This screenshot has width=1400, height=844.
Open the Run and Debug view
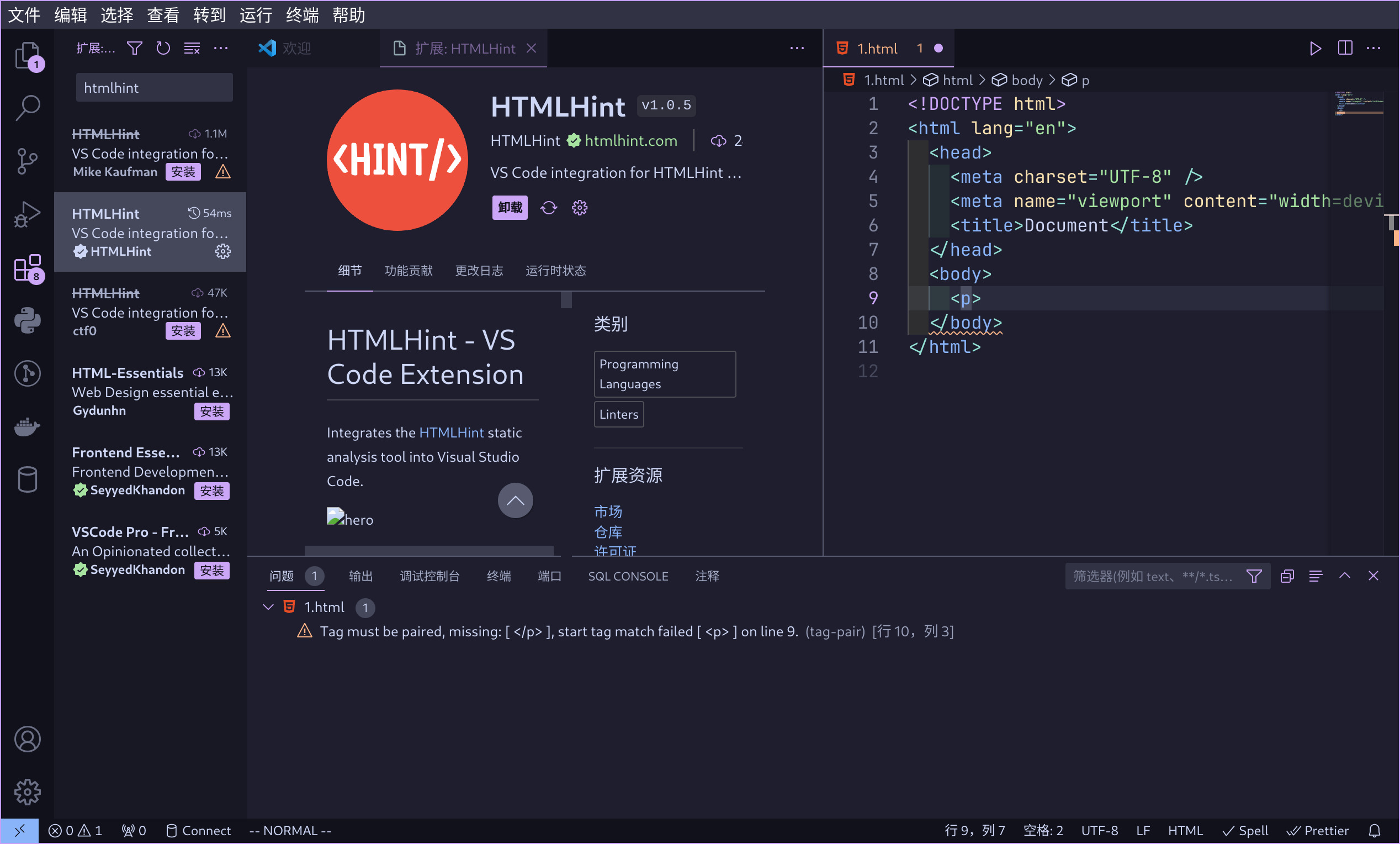coord(26,214)
